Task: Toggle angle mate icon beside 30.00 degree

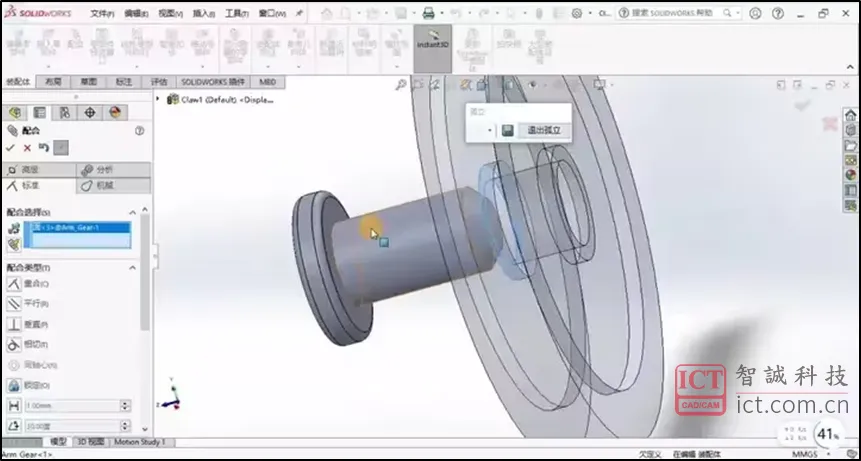Action: 14,426
